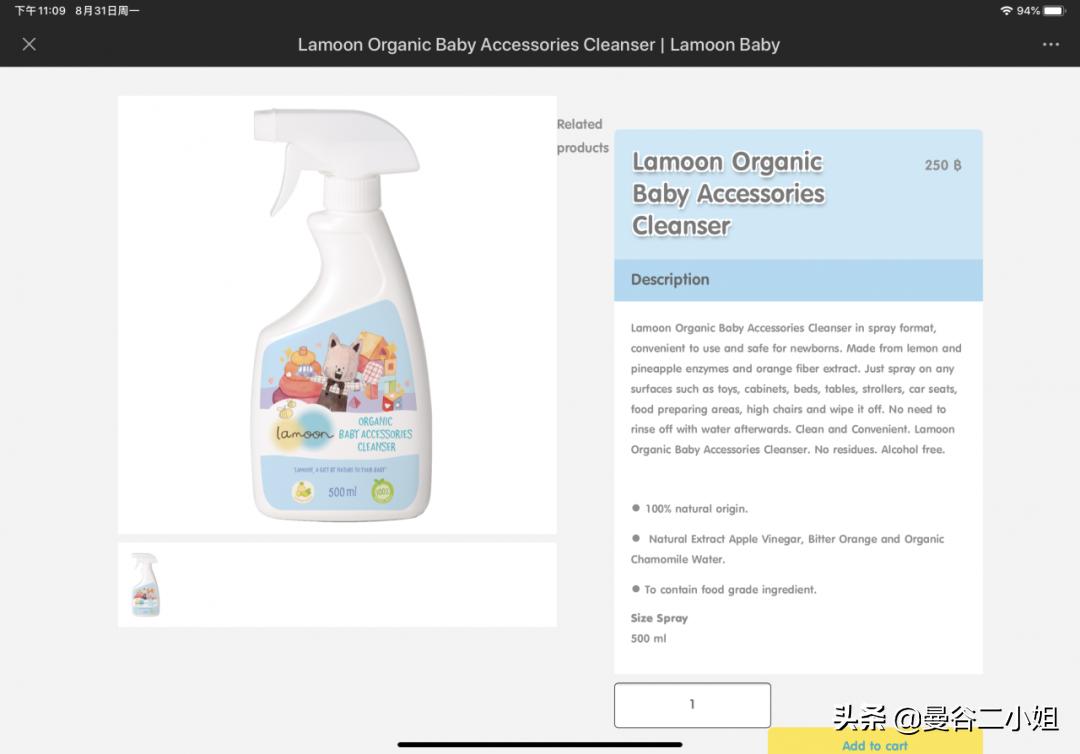Open the Related products link
The width and height of the screenshot is (1080, 754).
pos(583,136)
